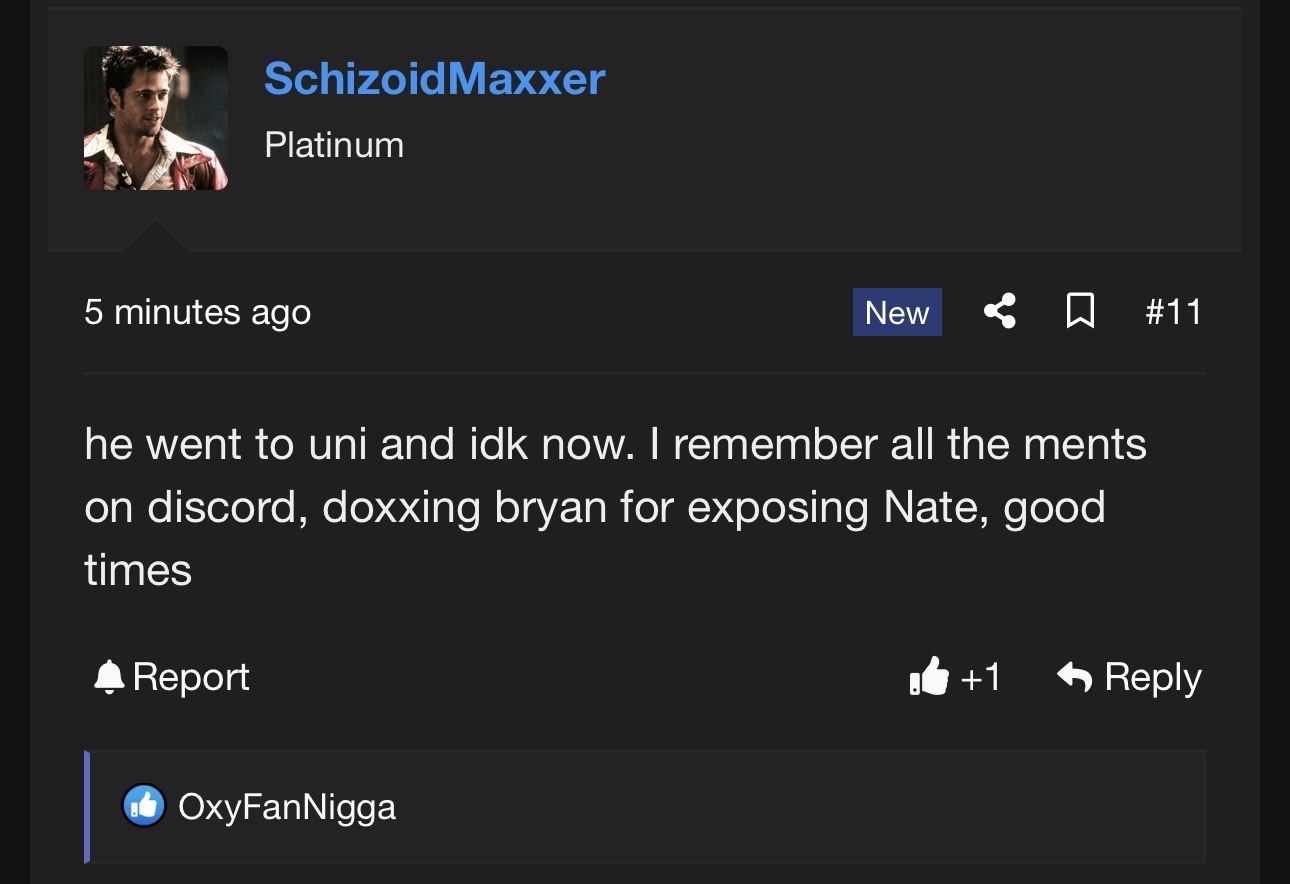Viewport: 1290px width, 884px height.
Task: Click the Platinum user rank label
Action: (334, 145)
